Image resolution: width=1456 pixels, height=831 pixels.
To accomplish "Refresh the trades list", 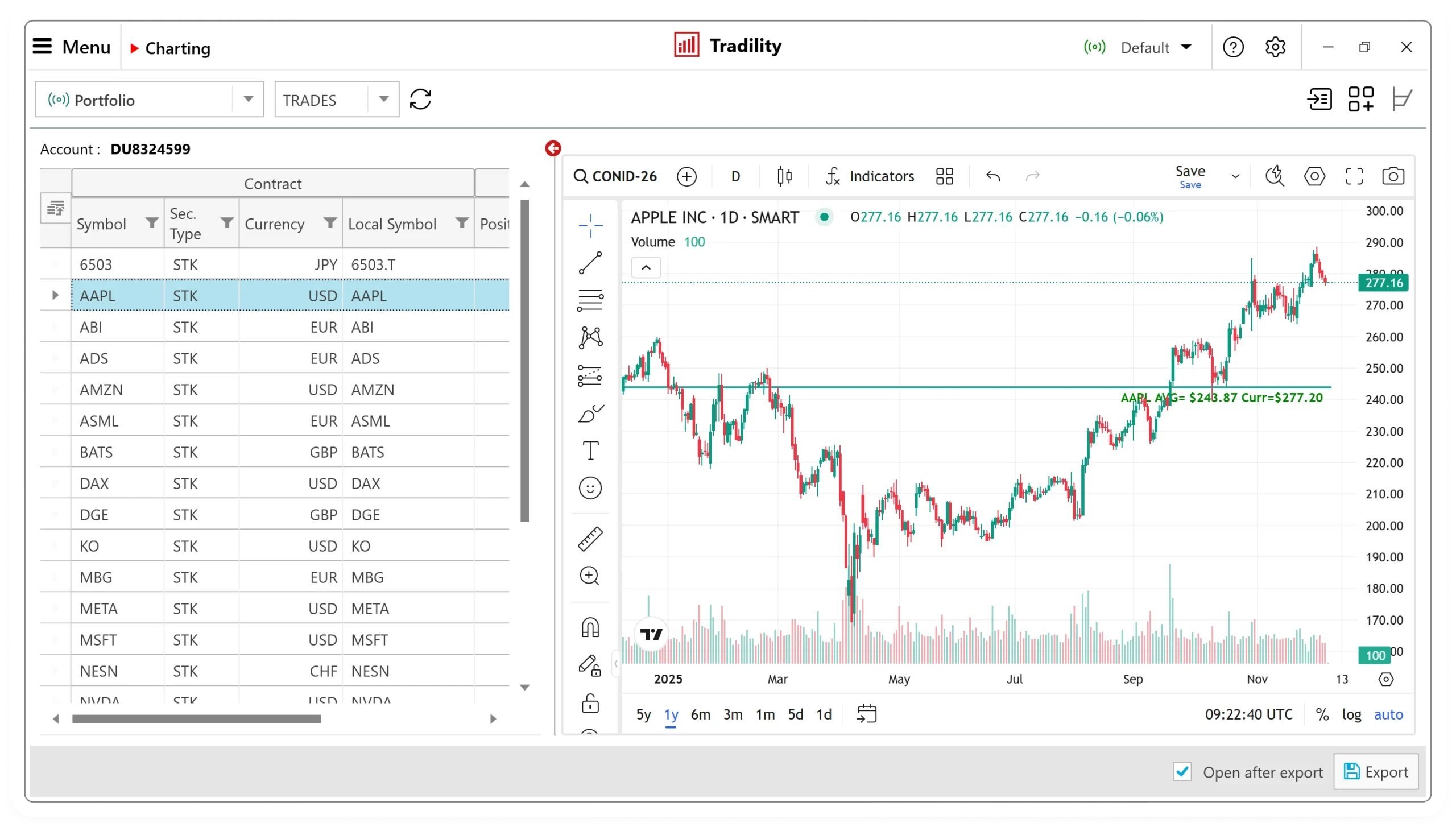I will click(420, 99).
